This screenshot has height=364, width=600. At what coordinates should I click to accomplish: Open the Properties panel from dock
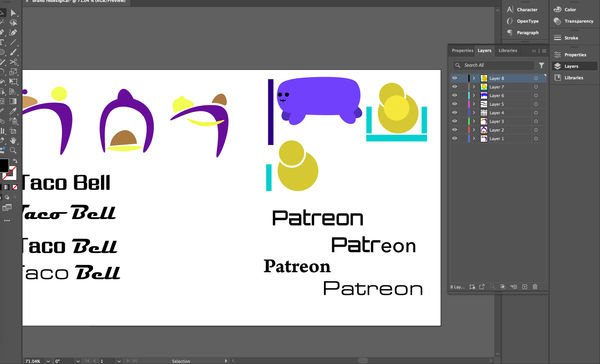(571, 55)
